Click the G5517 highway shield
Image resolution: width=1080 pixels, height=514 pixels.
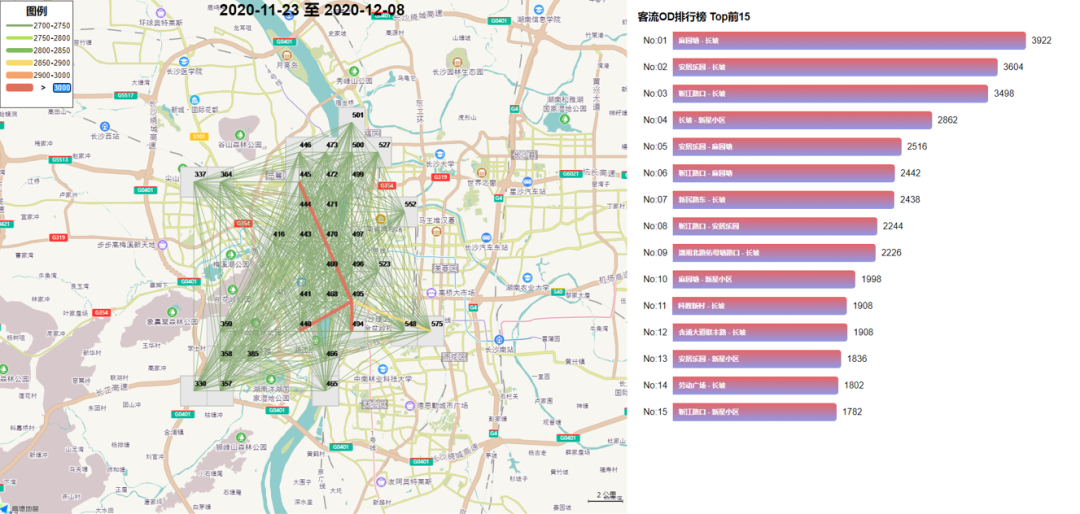pyautogui.click(x=126, y=96)
